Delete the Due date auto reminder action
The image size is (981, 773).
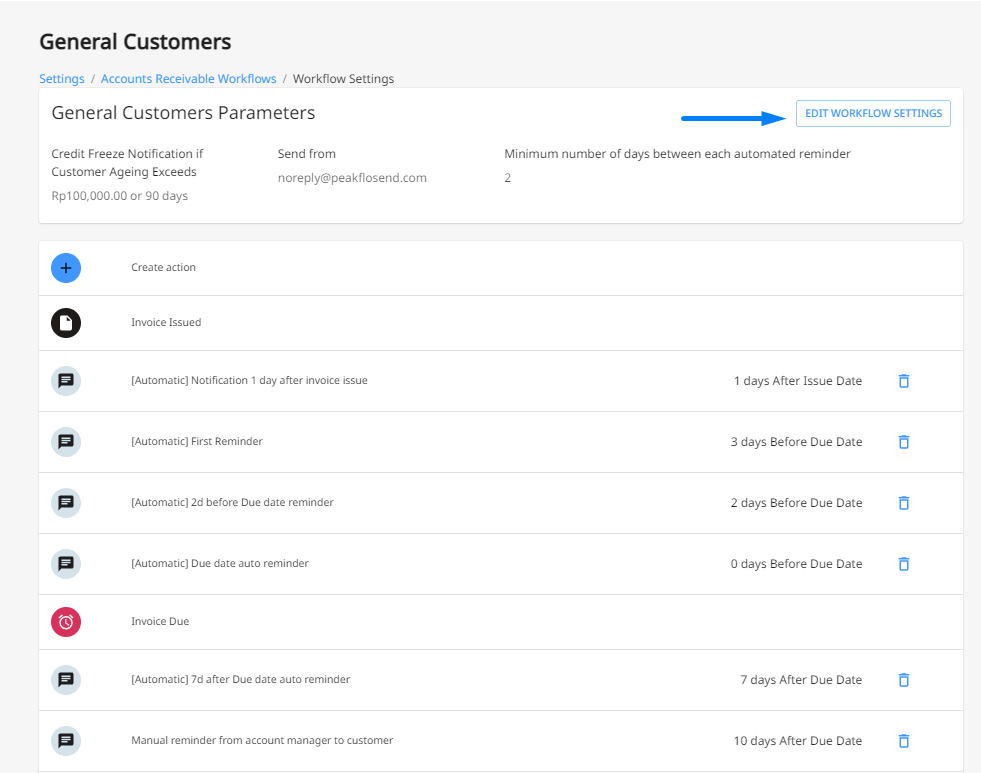[x=903, y=564]
